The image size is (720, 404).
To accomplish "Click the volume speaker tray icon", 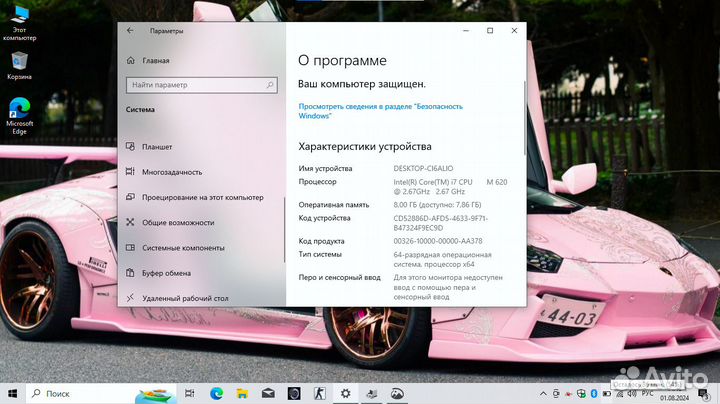I will coord(632,394).
